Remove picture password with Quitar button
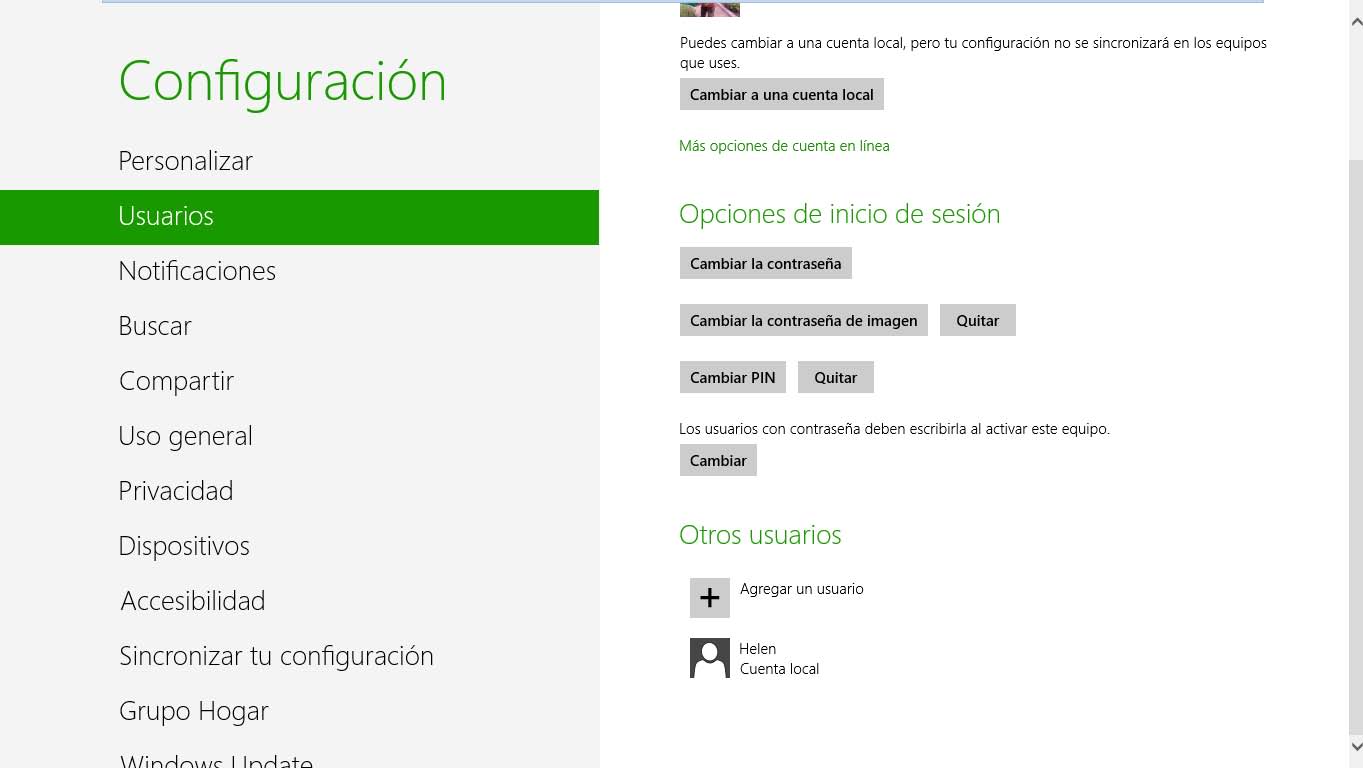This screenshot has width=1363, height=768. pos(977,321)
